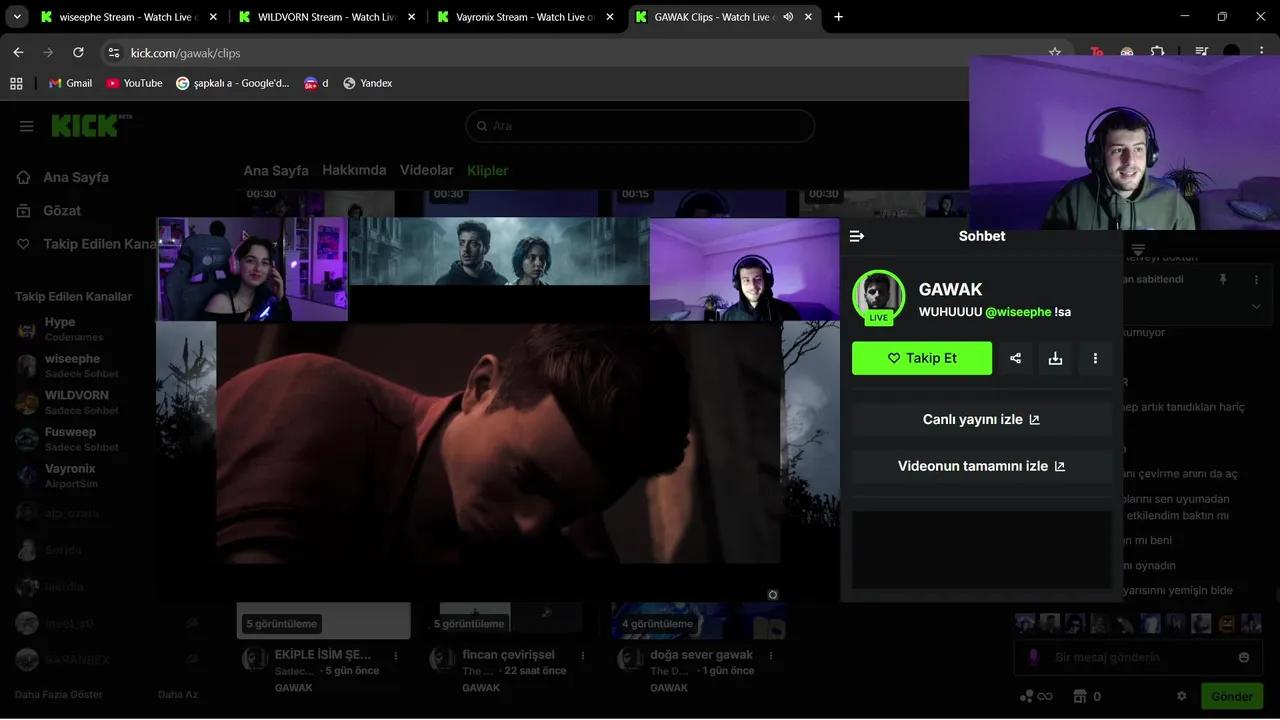1280x720 pixels.
Task: Click Canlı yayını izle
Action: tap(981, 420)
